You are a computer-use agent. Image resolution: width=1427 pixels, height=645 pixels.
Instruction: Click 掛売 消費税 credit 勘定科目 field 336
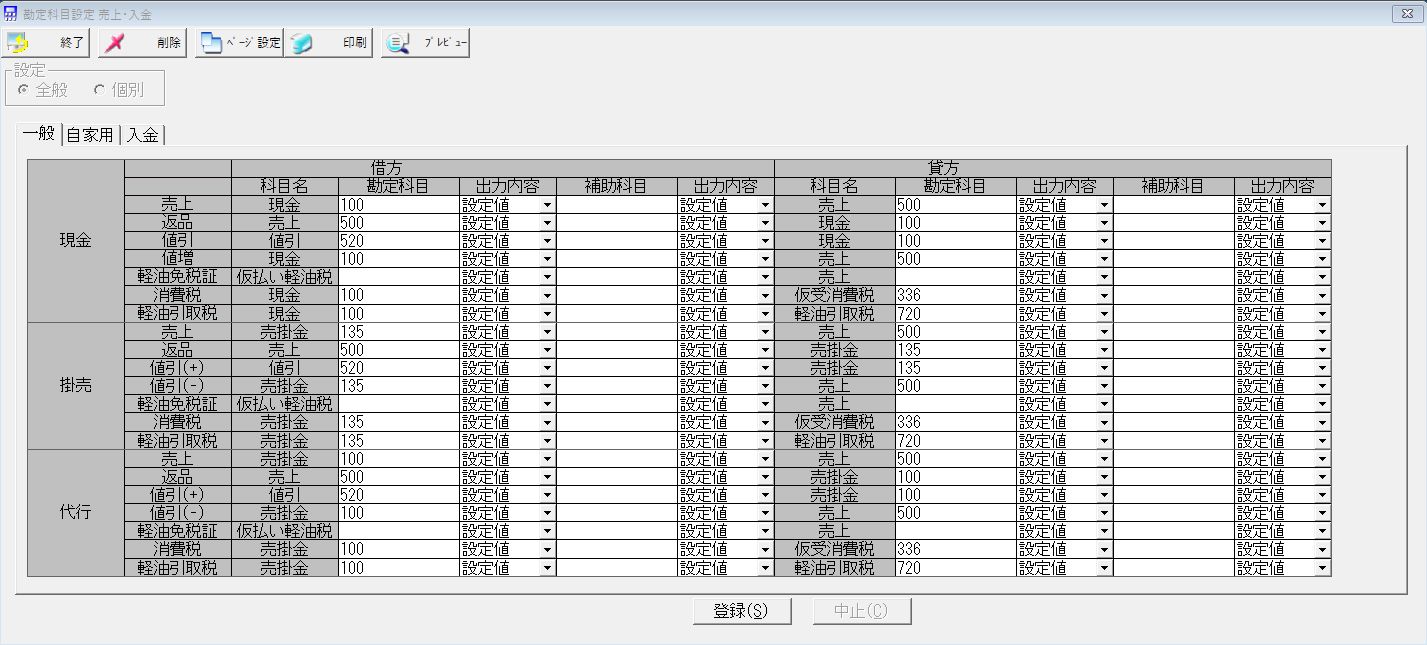(955, 422)
